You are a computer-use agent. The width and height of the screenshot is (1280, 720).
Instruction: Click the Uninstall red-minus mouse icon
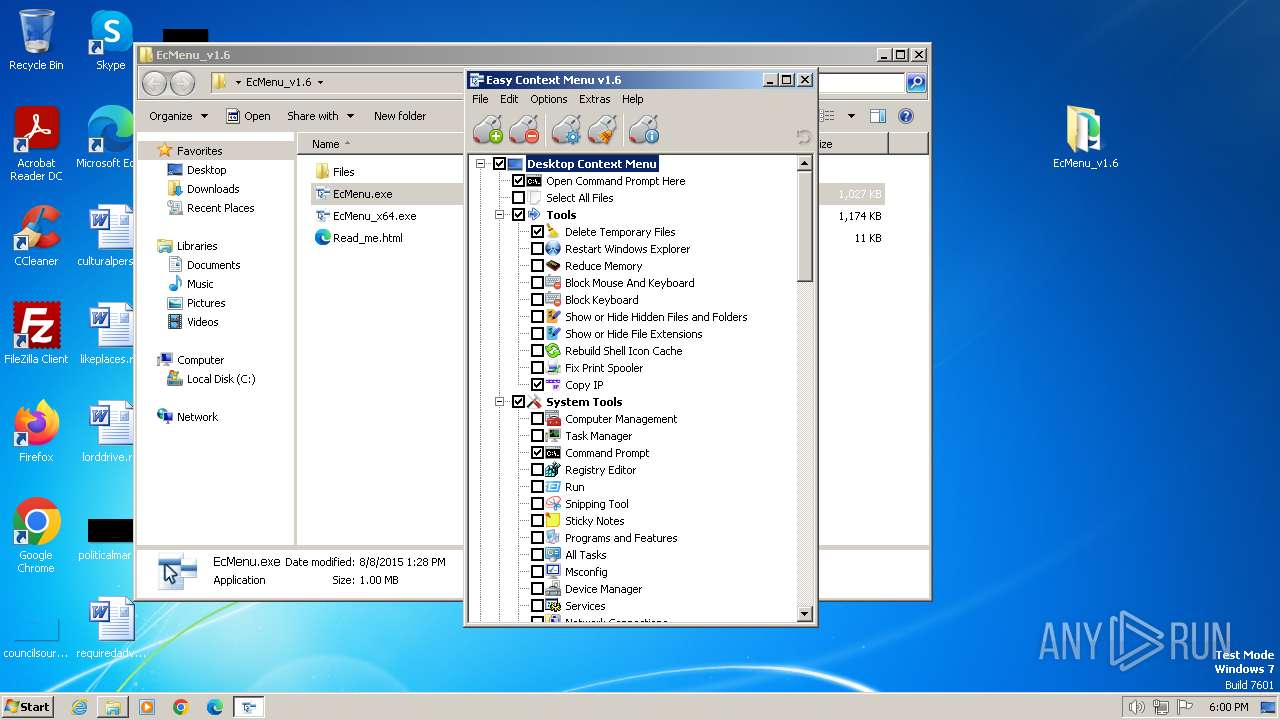pyautogui.click(x=524, y=130)
